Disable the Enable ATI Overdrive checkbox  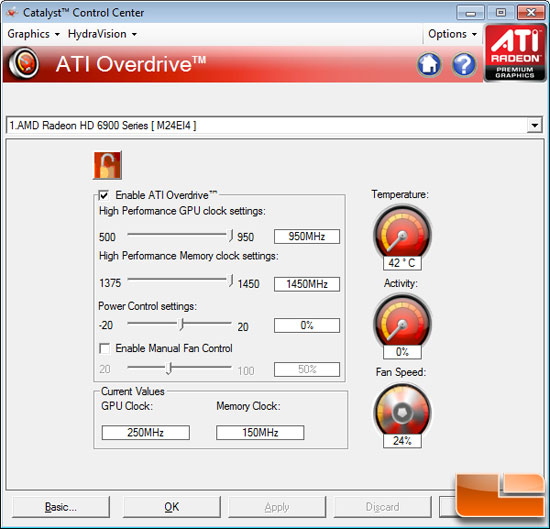pyautogui.click(x=104, y=195)
